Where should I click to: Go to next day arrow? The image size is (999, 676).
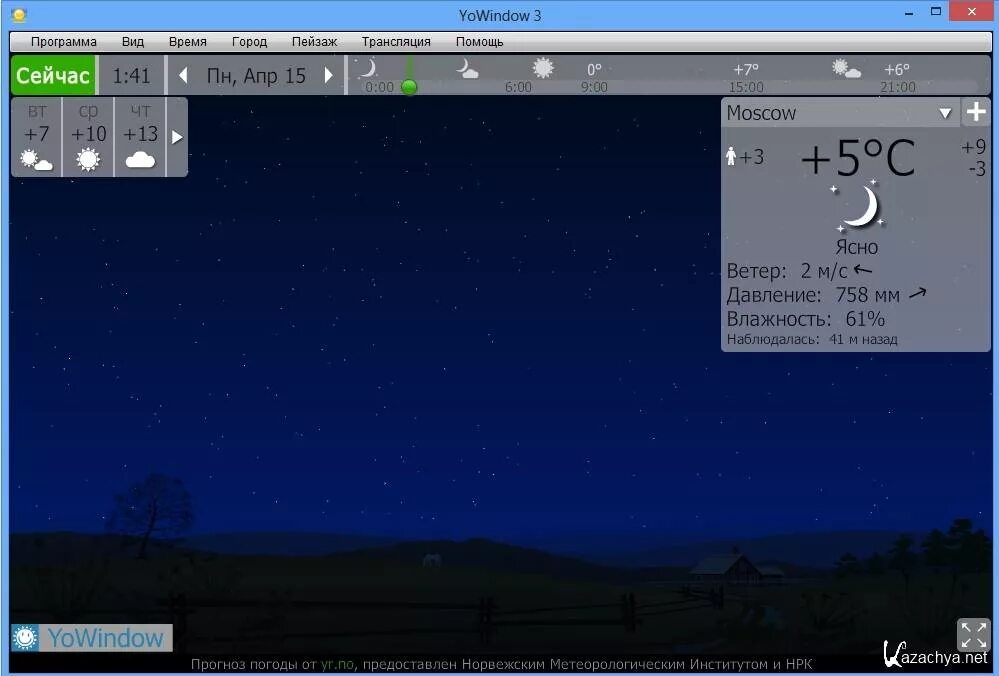tap(329, 76)
